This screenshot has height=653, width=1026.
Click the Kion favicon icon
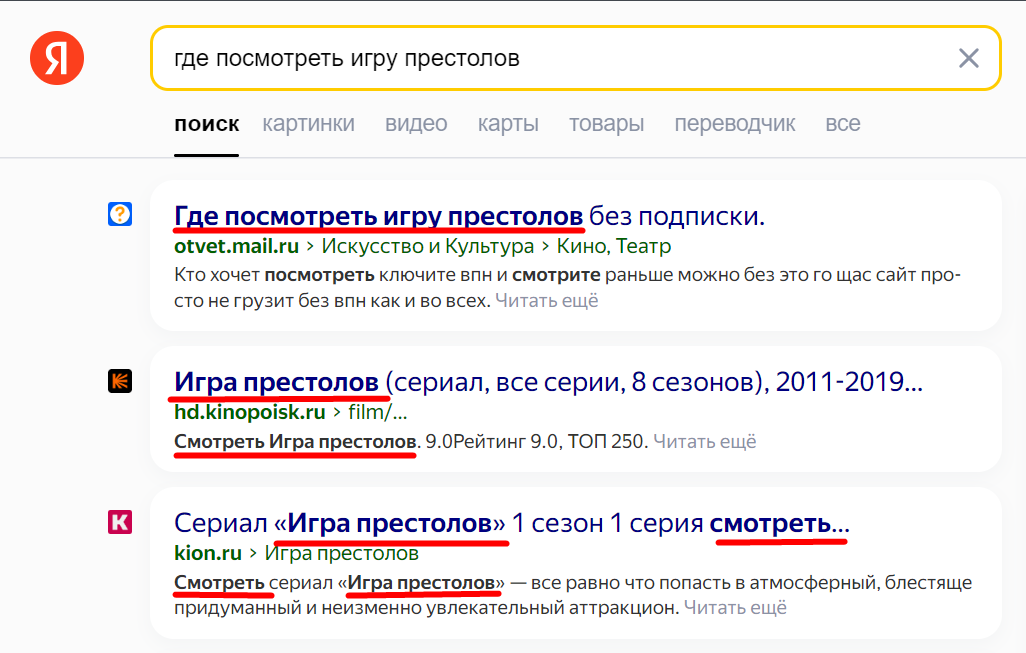120,521
